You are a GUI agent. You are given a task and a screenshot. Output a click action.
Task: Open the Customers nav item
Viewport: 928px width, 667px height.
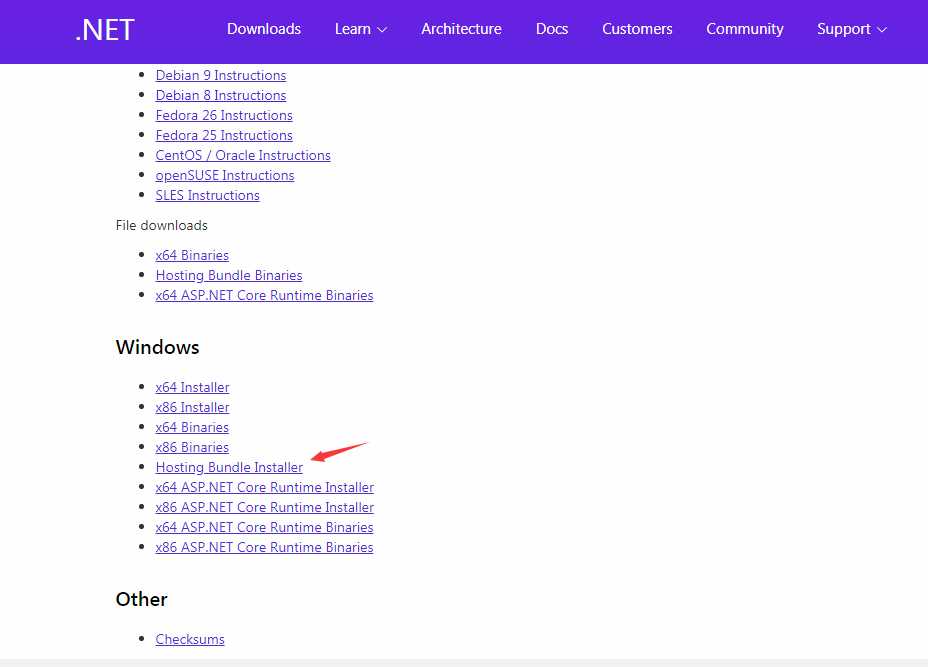click(x=637, y=29)
